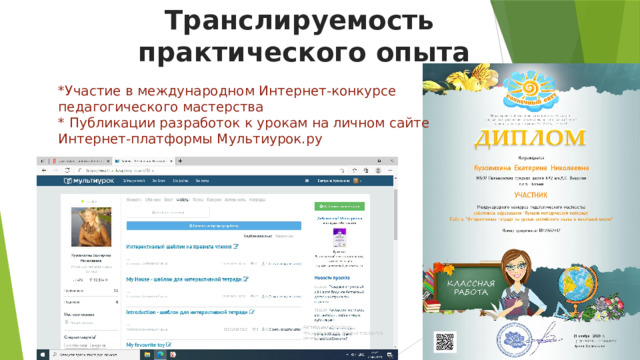Open the Активность profile tab

(x=235, y=200)
